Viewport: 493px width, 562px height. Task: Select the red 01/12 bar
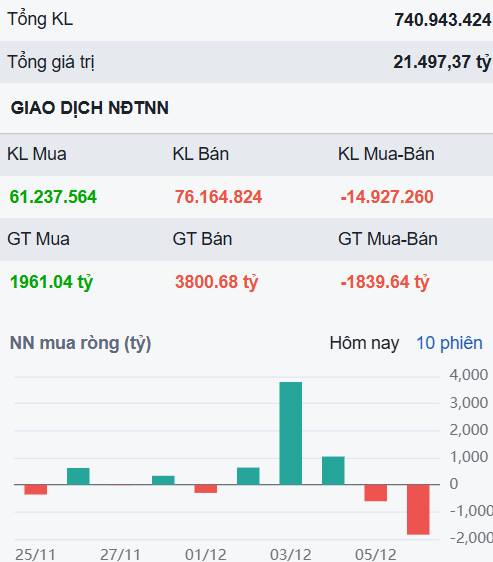click(x=206, y=489)
